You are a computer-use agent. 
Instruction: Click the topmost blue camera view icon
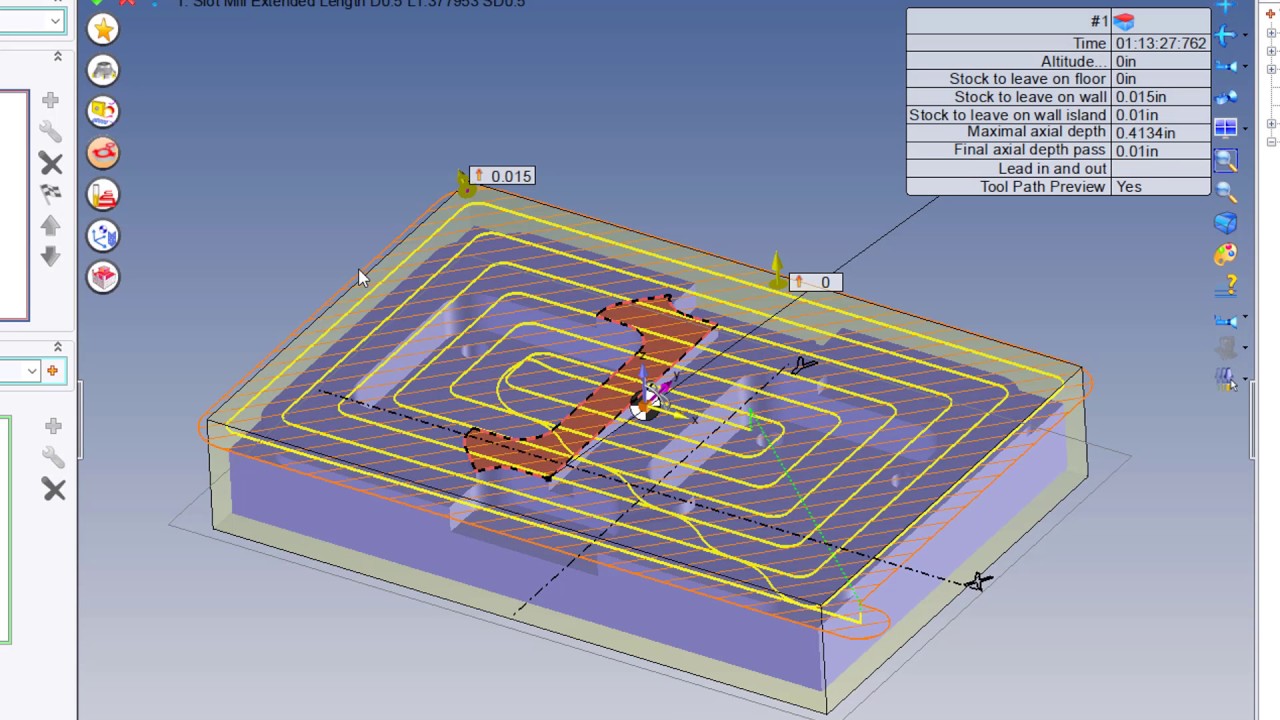[1226, 66]
